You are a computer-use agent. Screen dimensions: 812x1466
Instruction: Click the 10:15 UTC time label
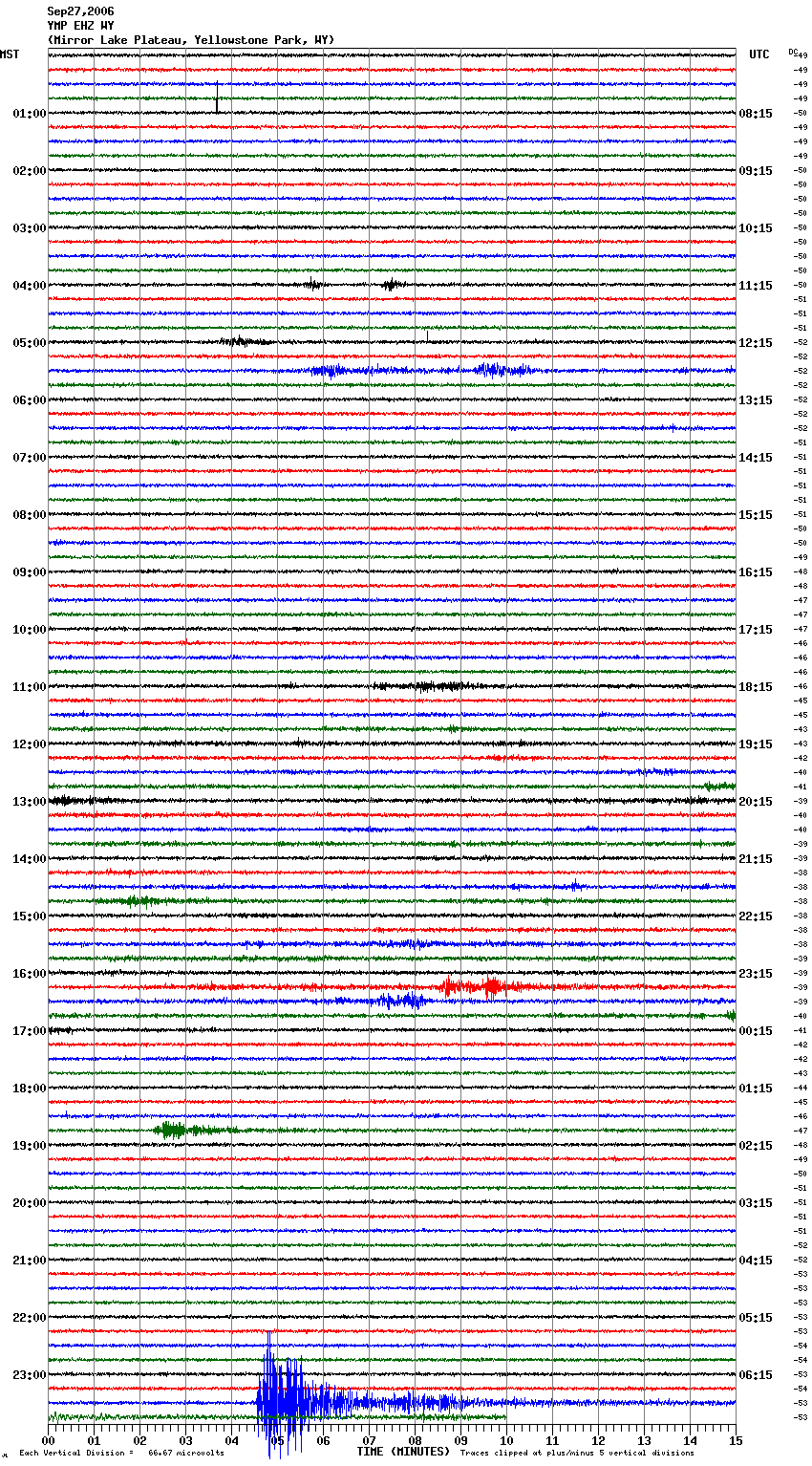click(756, 228)
